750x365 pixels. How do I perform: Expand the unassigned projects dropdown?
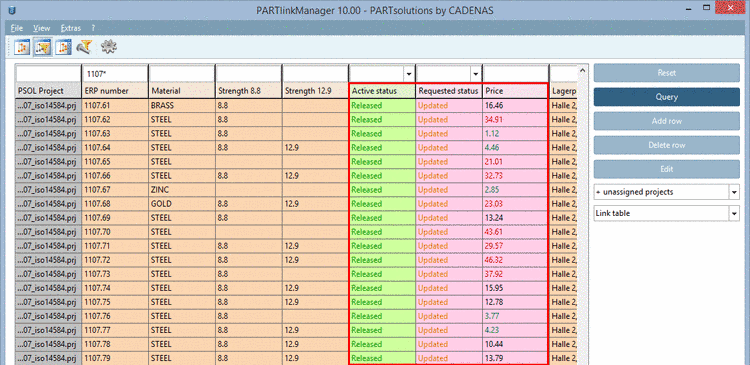point(734,192)
